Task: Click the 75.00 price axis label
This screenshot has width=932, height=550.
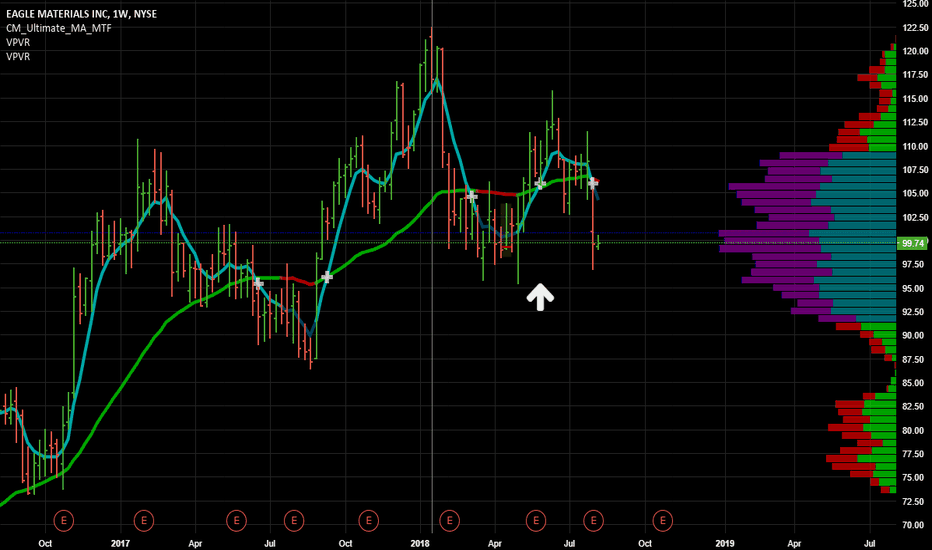Action: point(915,477)
